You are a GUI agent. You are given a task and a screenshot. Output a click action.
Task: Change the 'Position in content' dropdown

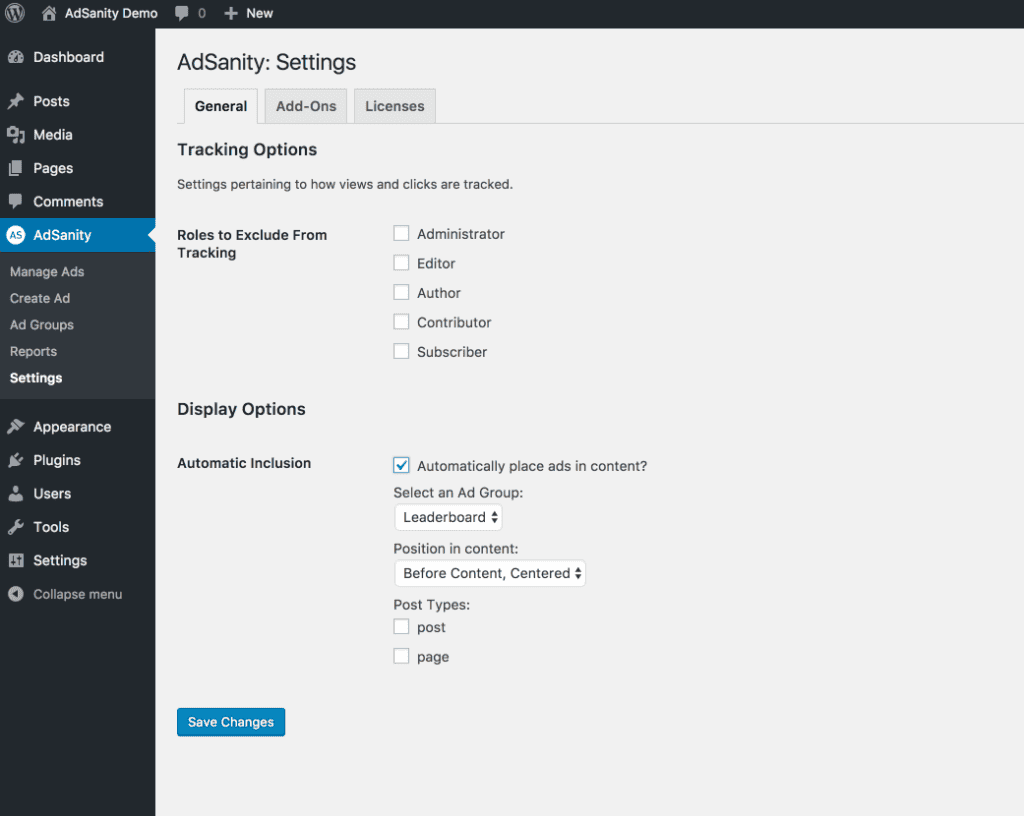[489, 573]
